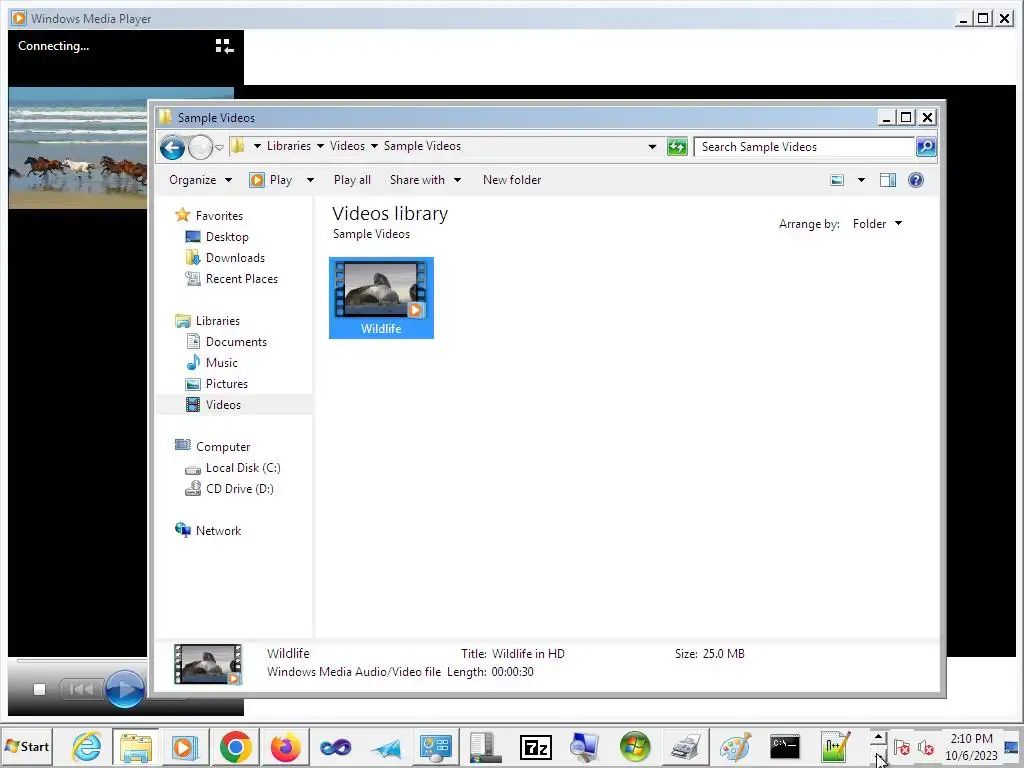Click Previous track in Media Player
1024x768 pixels.
click(x=81, y=689)
